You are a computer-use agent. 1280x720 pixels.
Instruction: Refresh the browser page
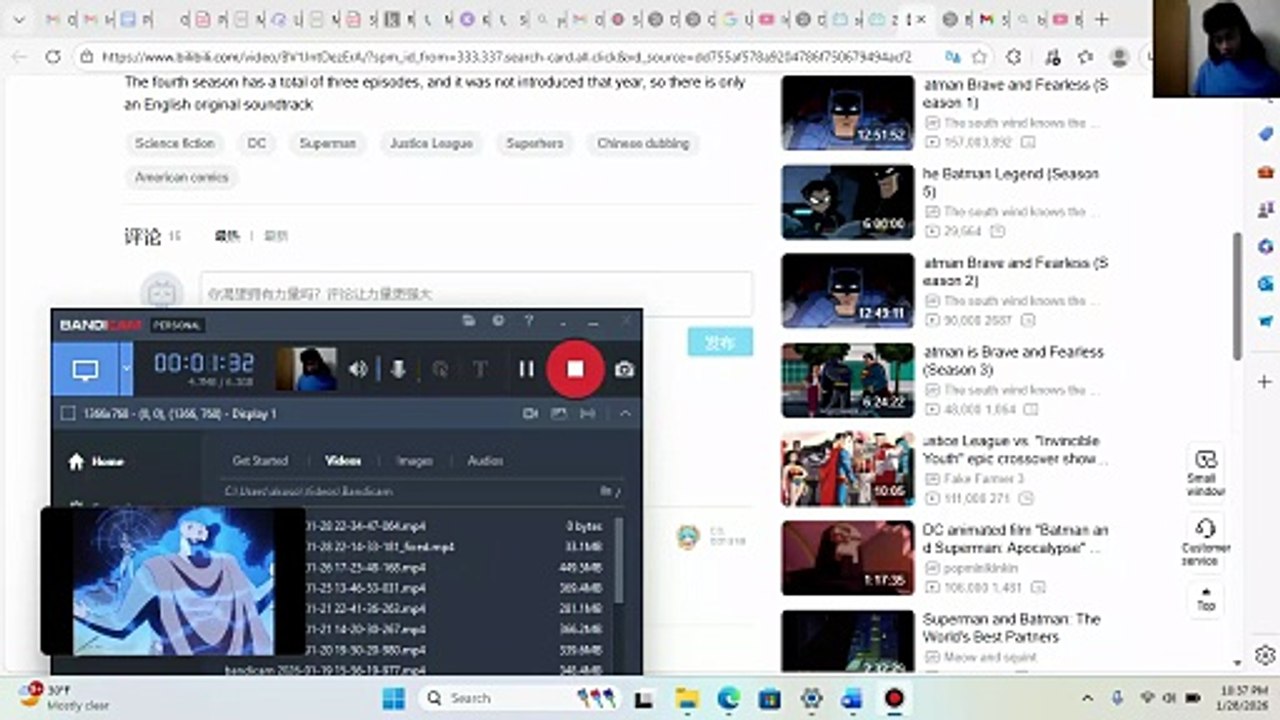53,57
